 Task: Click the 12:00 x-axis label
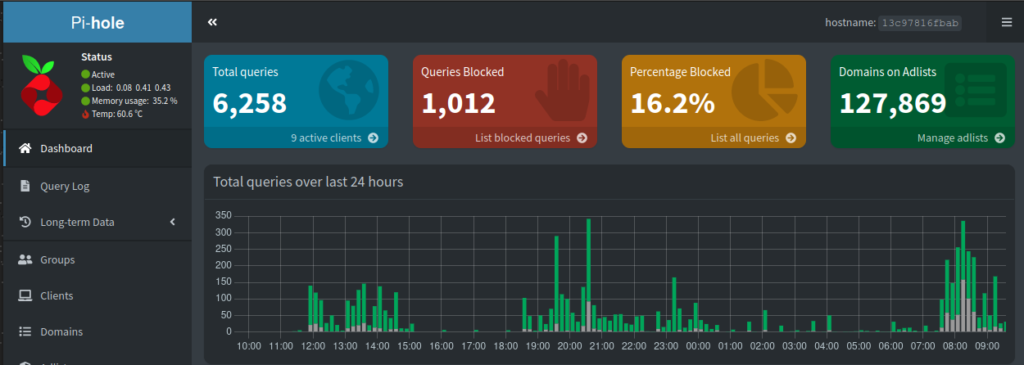point(313,345)
